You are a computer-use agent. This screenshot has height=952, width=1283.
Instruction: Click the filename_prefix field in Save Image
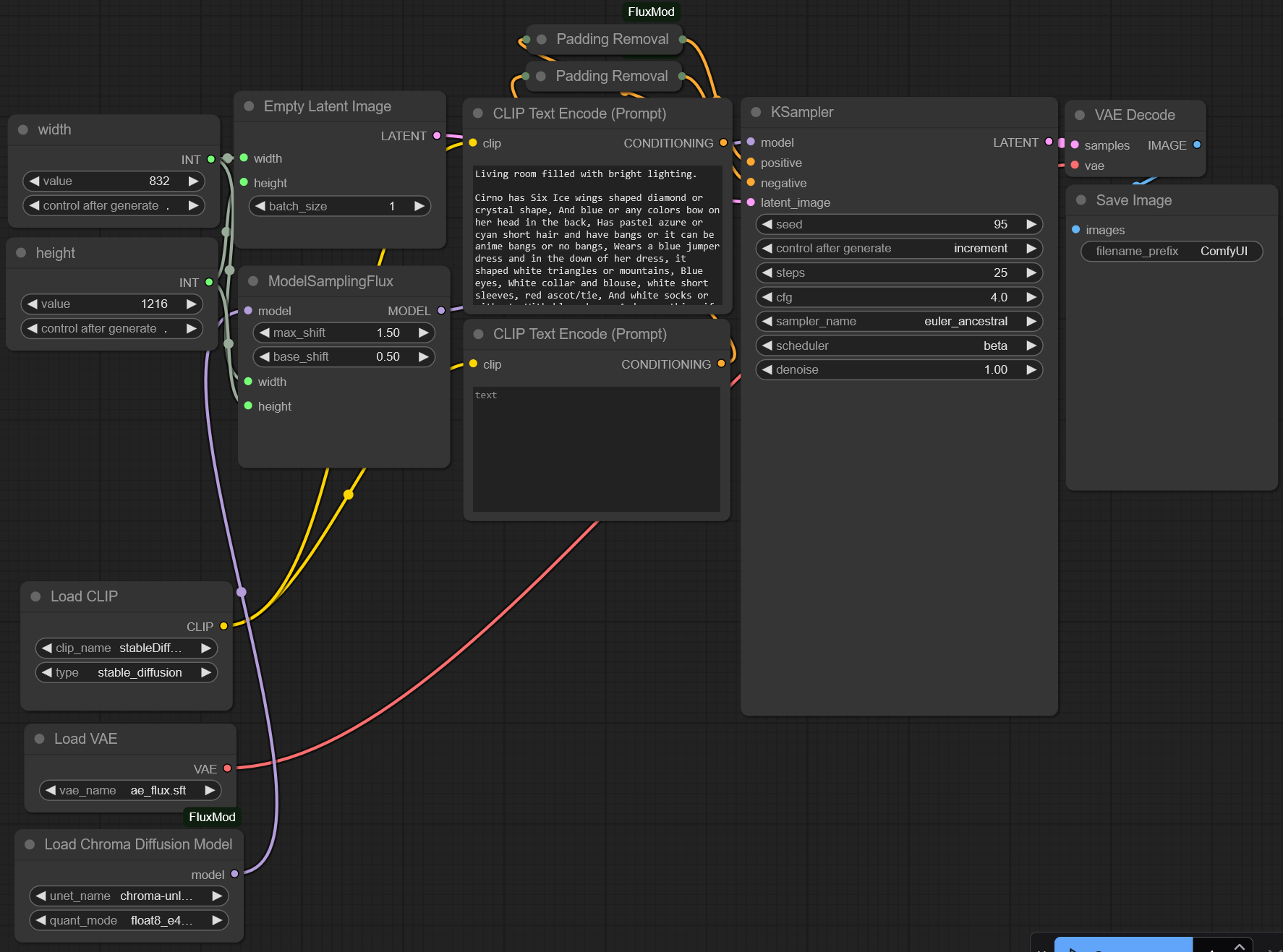click(1171, 251)
